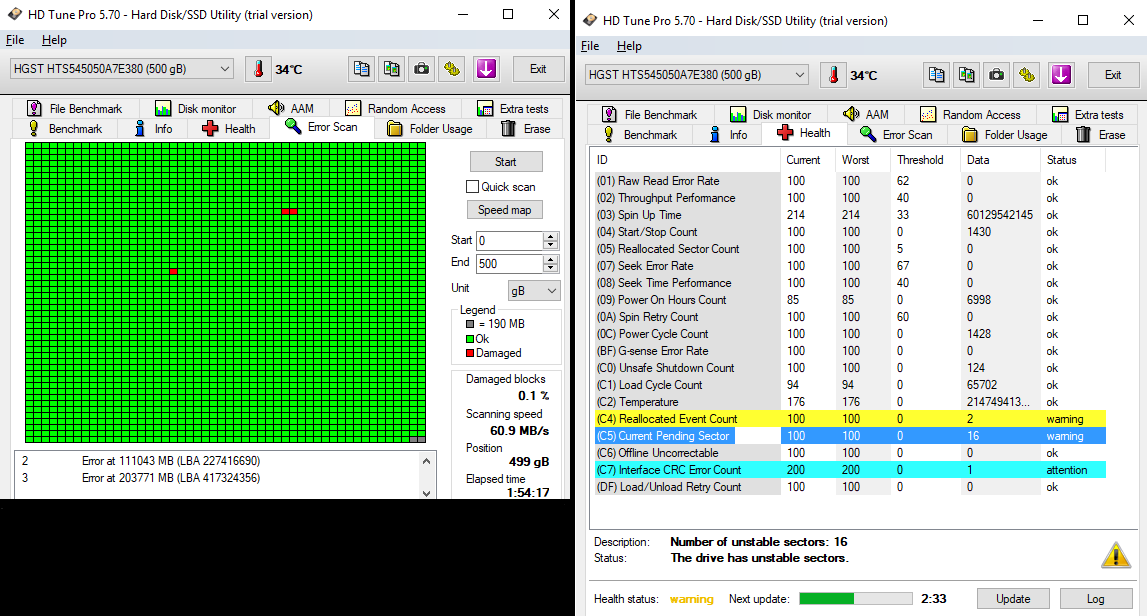Click single red damaged block in scan grid

coord(173,271)
